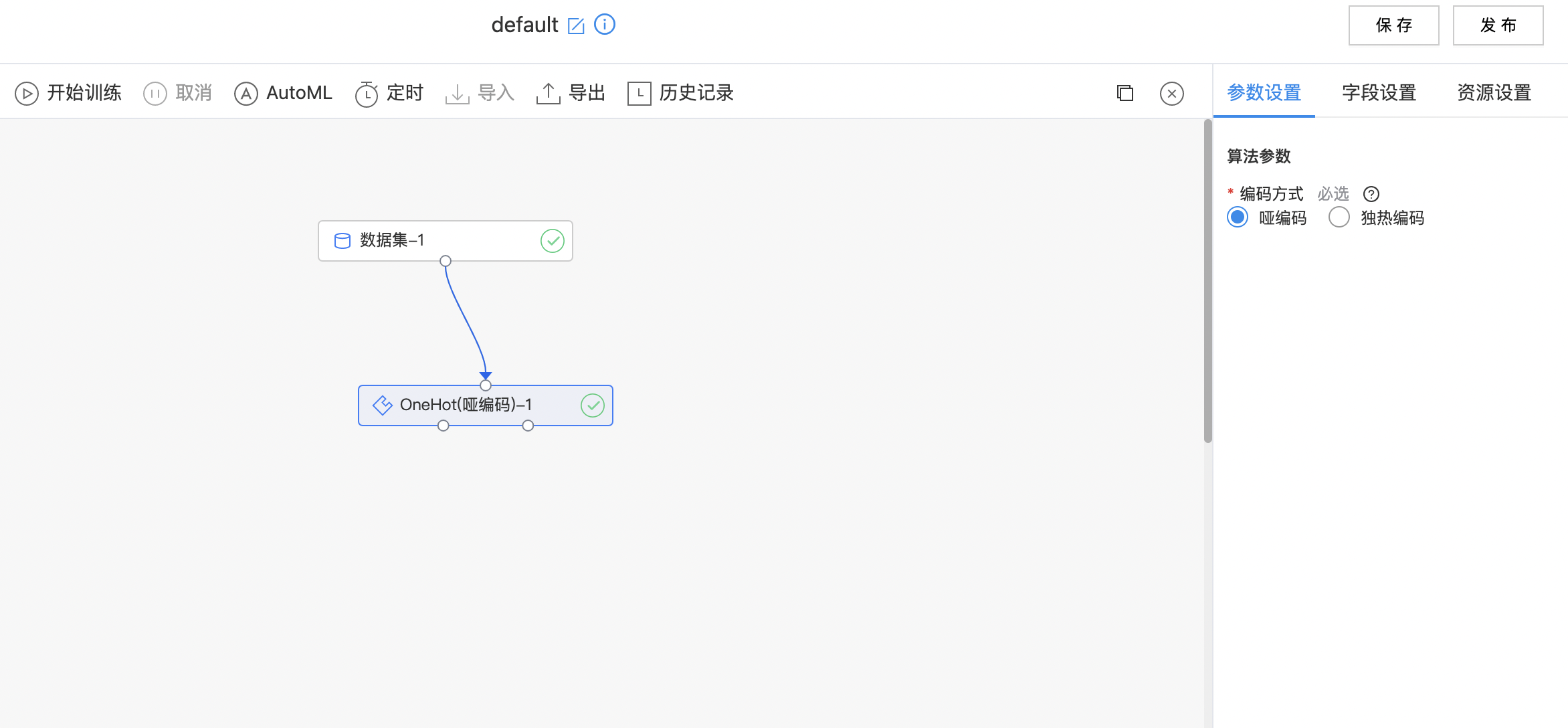Click the 导出 upload arrow icon
Viewport: 1568px width, 728px height.
tap(549, 94)
